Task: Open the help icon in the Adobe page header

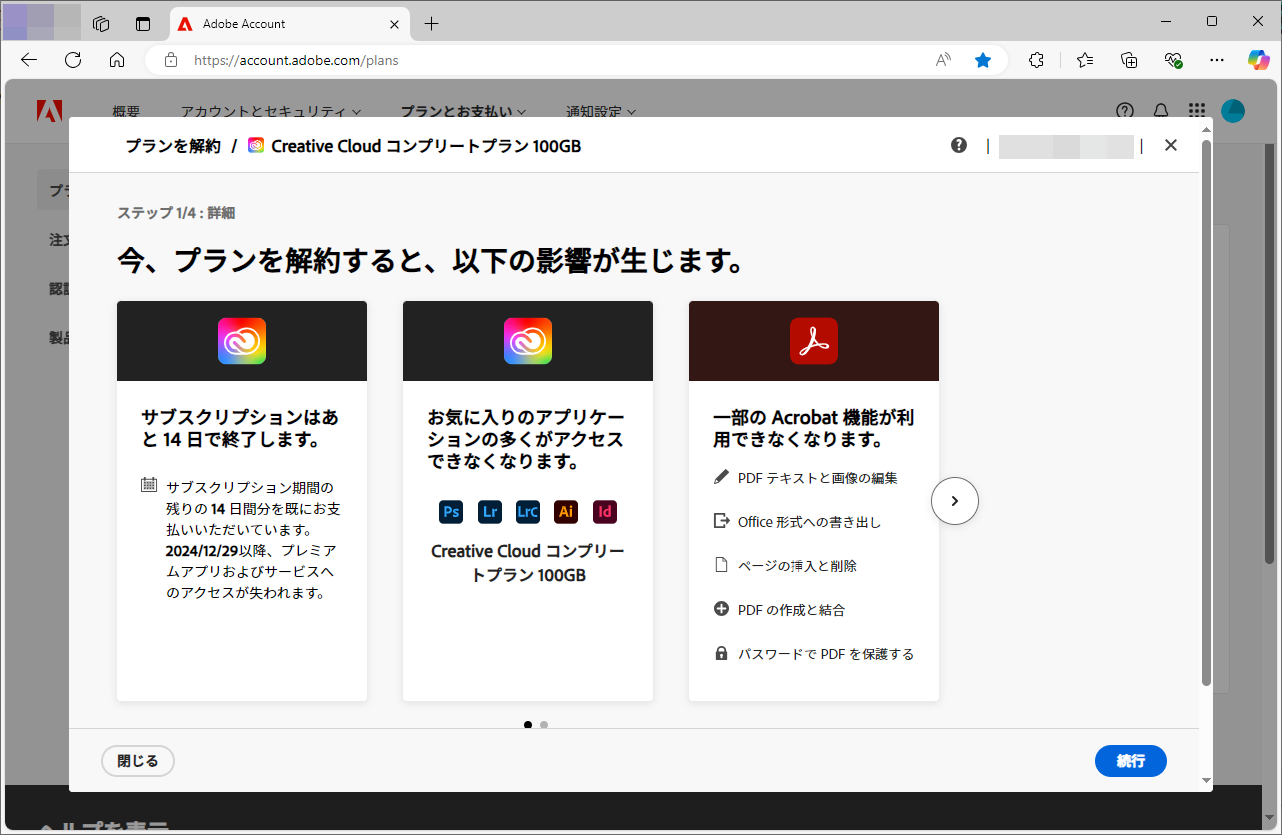Action: pyautogui.click(x=1125, y=111)
